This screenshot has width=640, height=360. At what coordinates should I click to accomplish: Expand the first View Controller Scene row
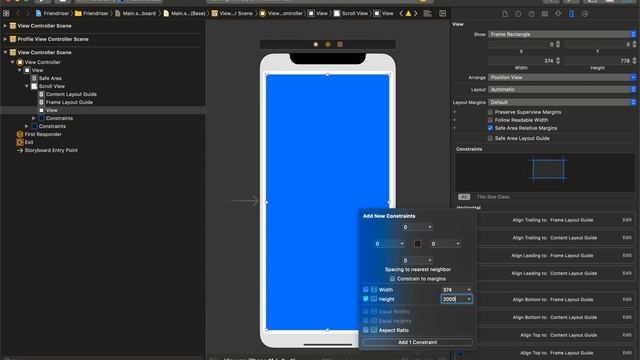pyautogui.click(x=5, y=26)
